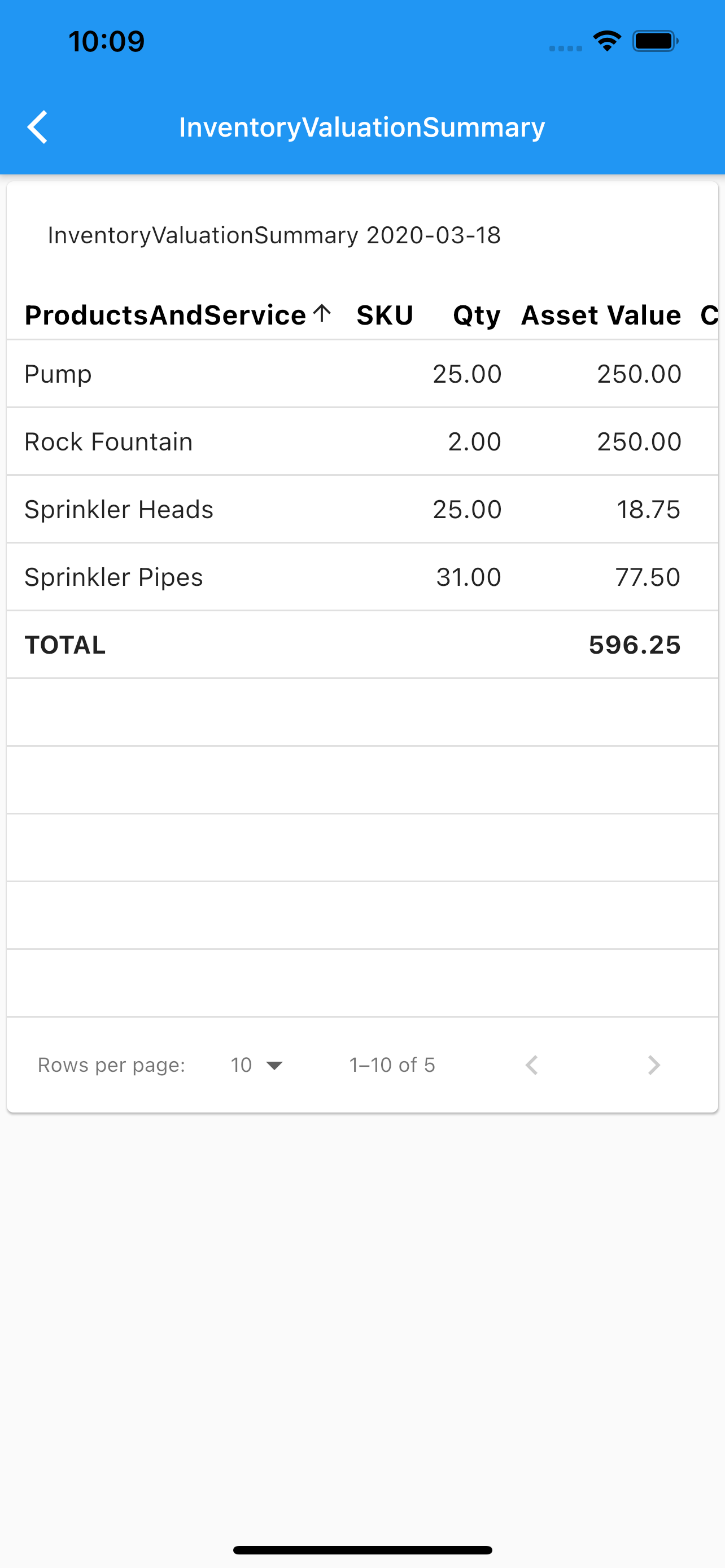Tap the Wi-Fi status icon
The image size is (725, 1568).
[607, 41]
